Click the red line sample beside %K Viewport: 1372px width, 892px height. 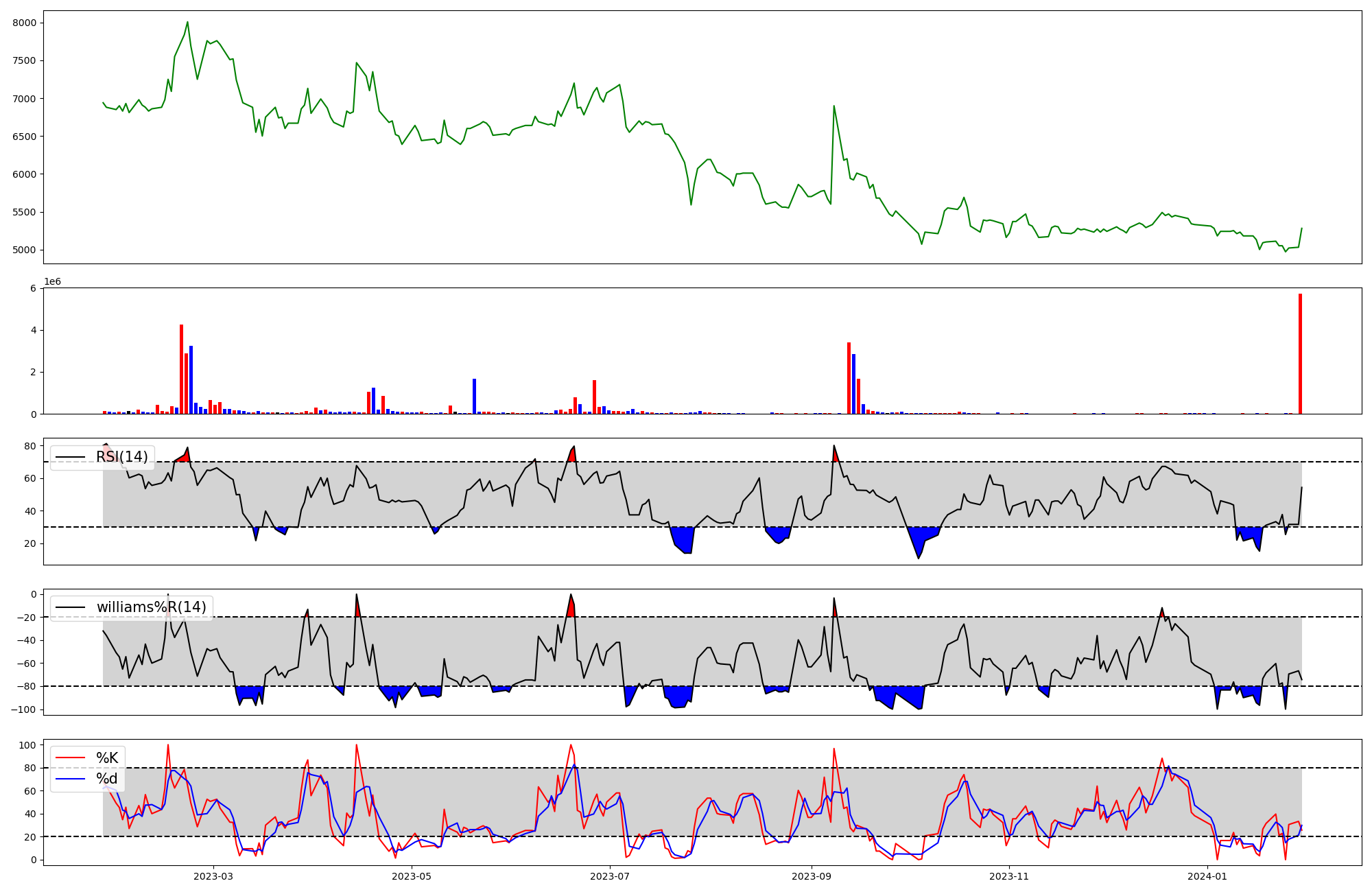(x=70, y=758)
